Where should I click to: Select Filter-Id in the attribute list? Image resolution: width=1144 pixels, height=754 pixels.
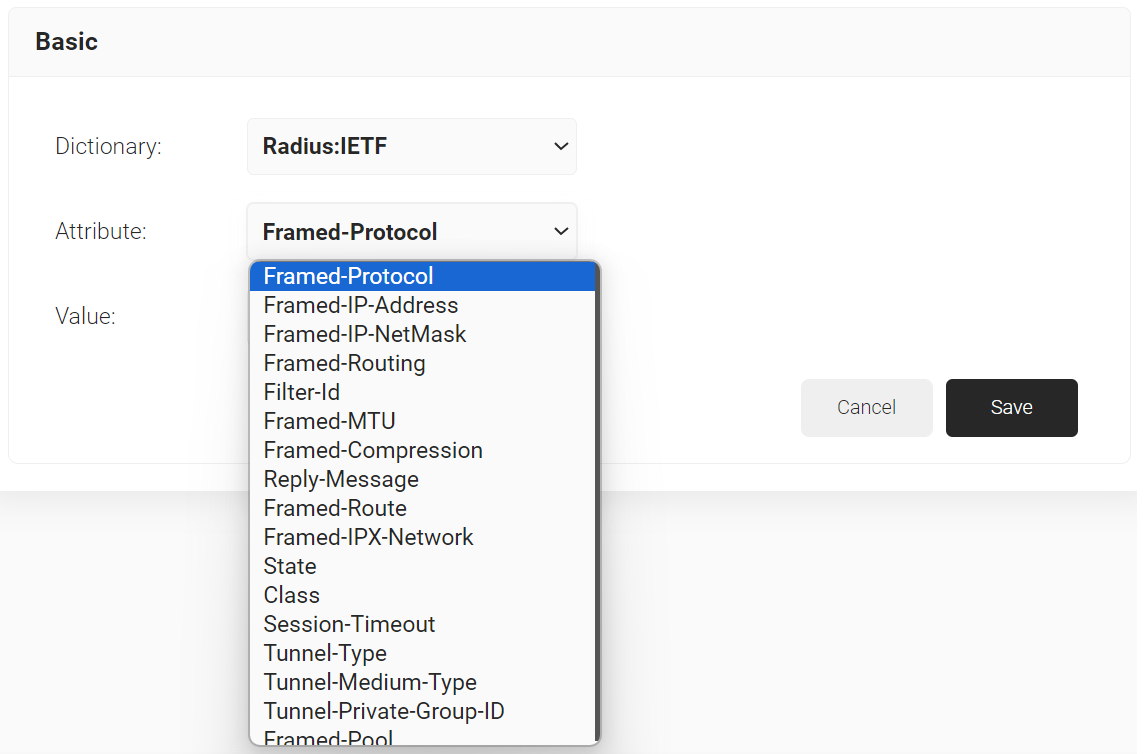422,393
